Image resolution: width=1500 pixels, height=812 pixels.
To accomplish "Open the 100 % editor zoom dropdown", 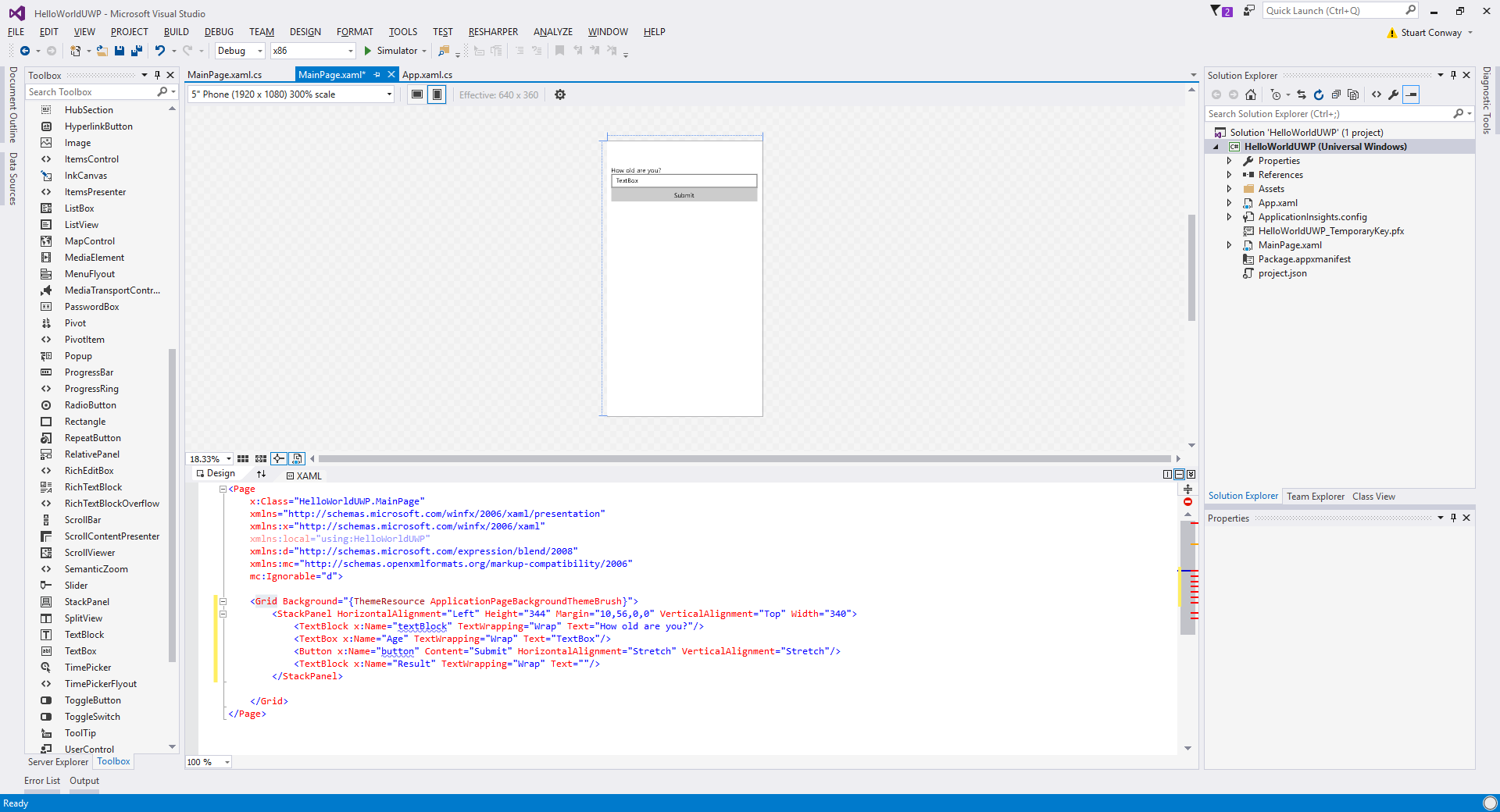I will tap(227, 762).
